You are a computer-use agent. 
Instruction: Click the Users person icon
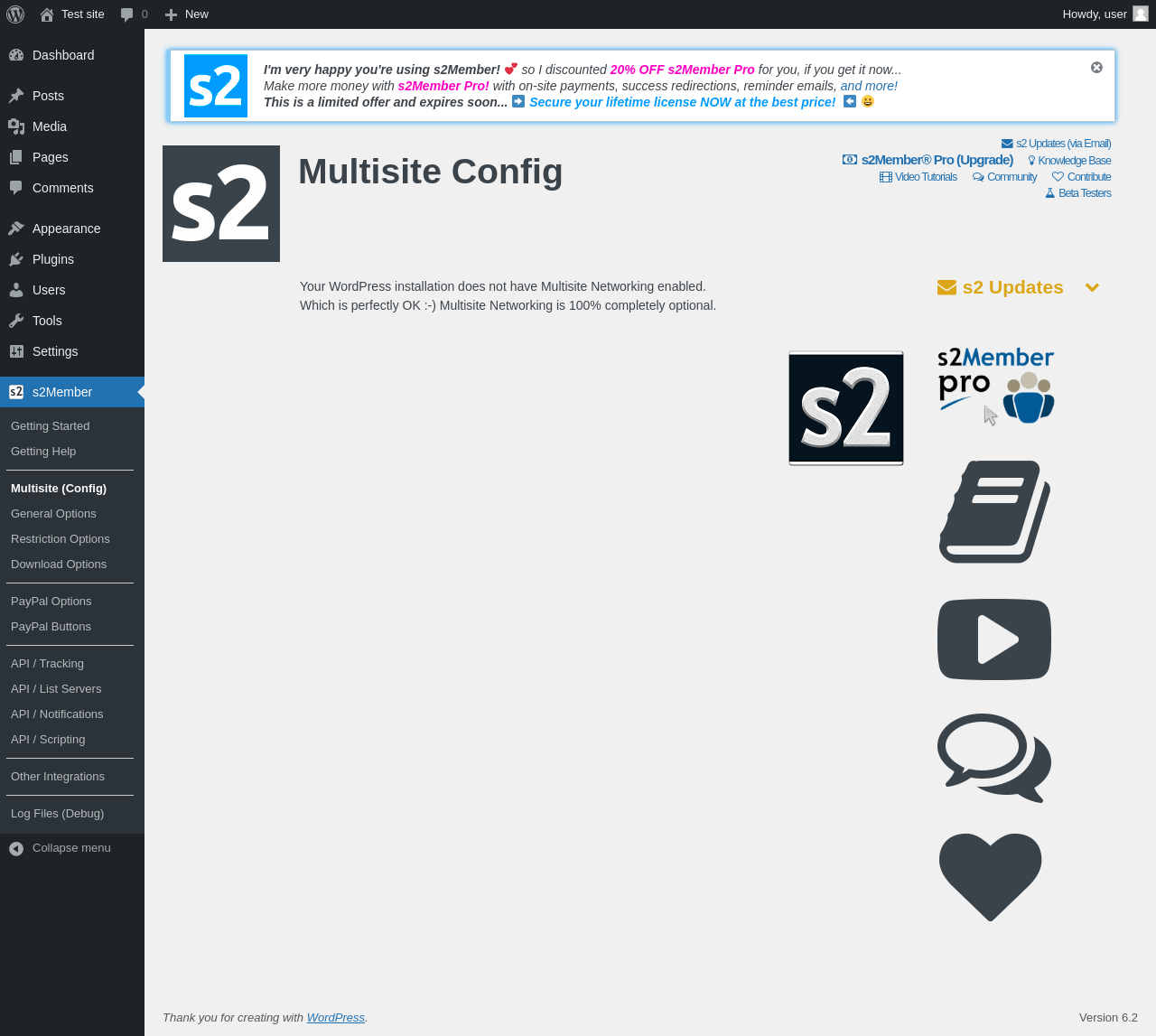(16, 290)
